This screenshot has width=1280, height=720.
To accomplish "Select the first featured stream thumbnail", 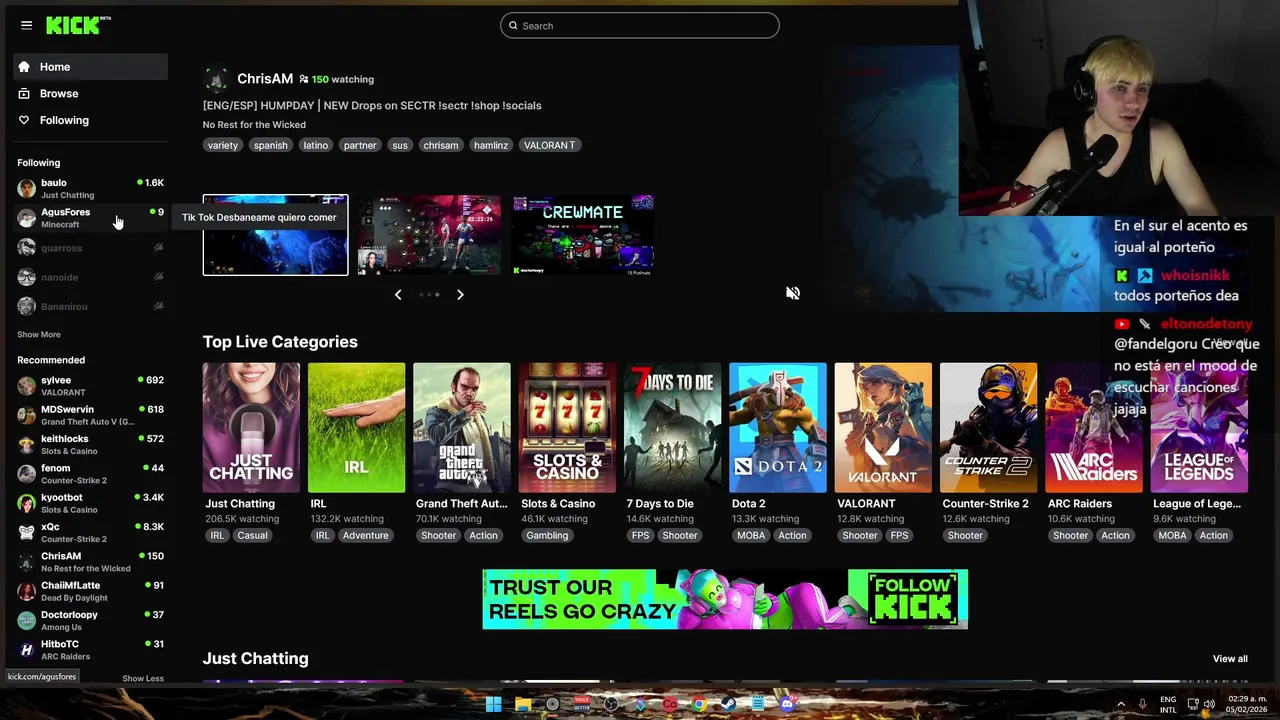I will coord(275,235).
